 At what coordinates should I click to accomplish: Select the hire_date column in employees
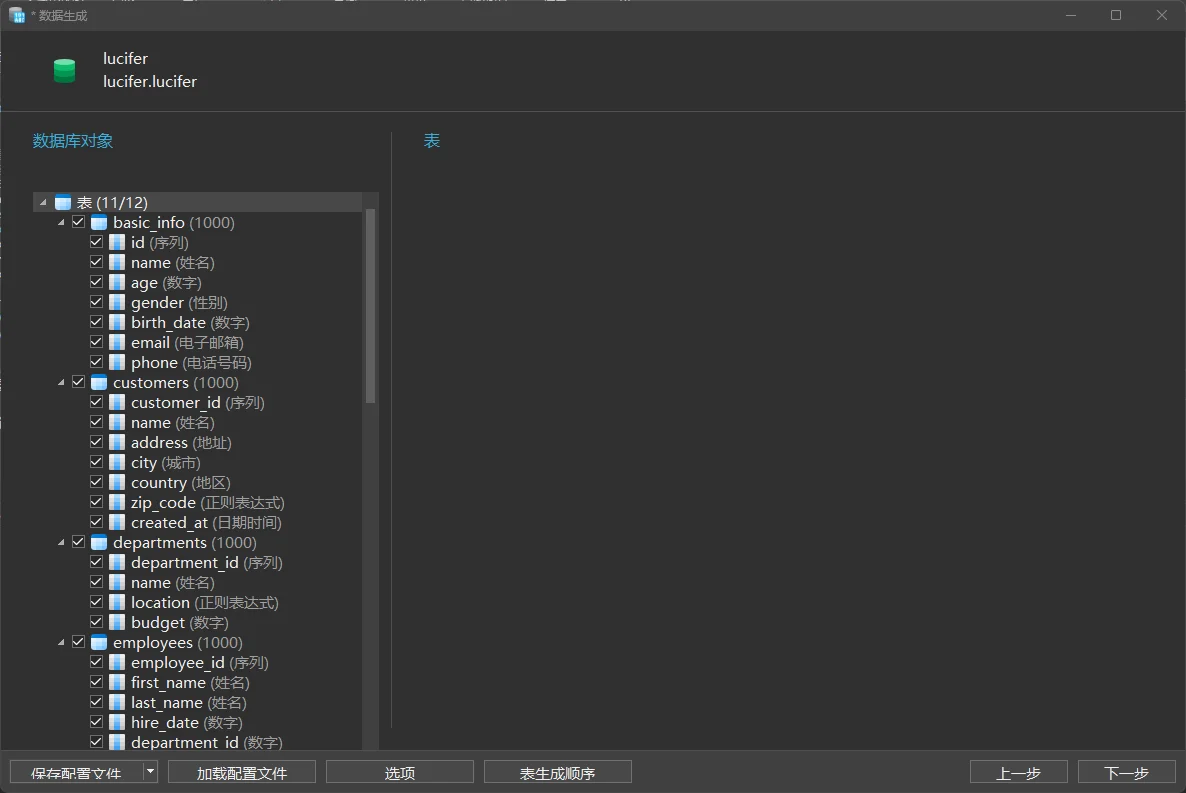click(x=166, y=723)
